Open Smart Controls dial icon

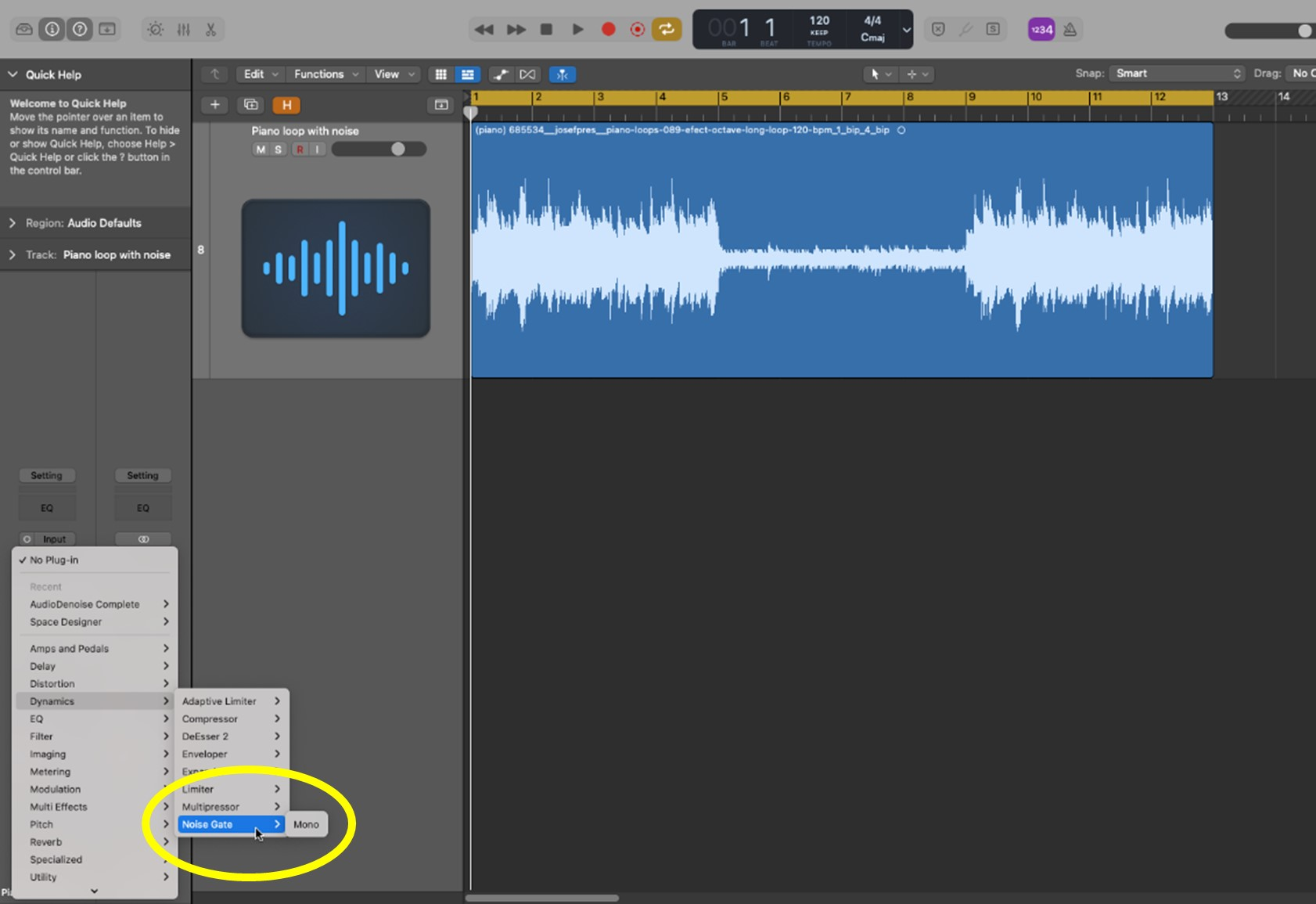pyautogui.click(x=156, y=30)
